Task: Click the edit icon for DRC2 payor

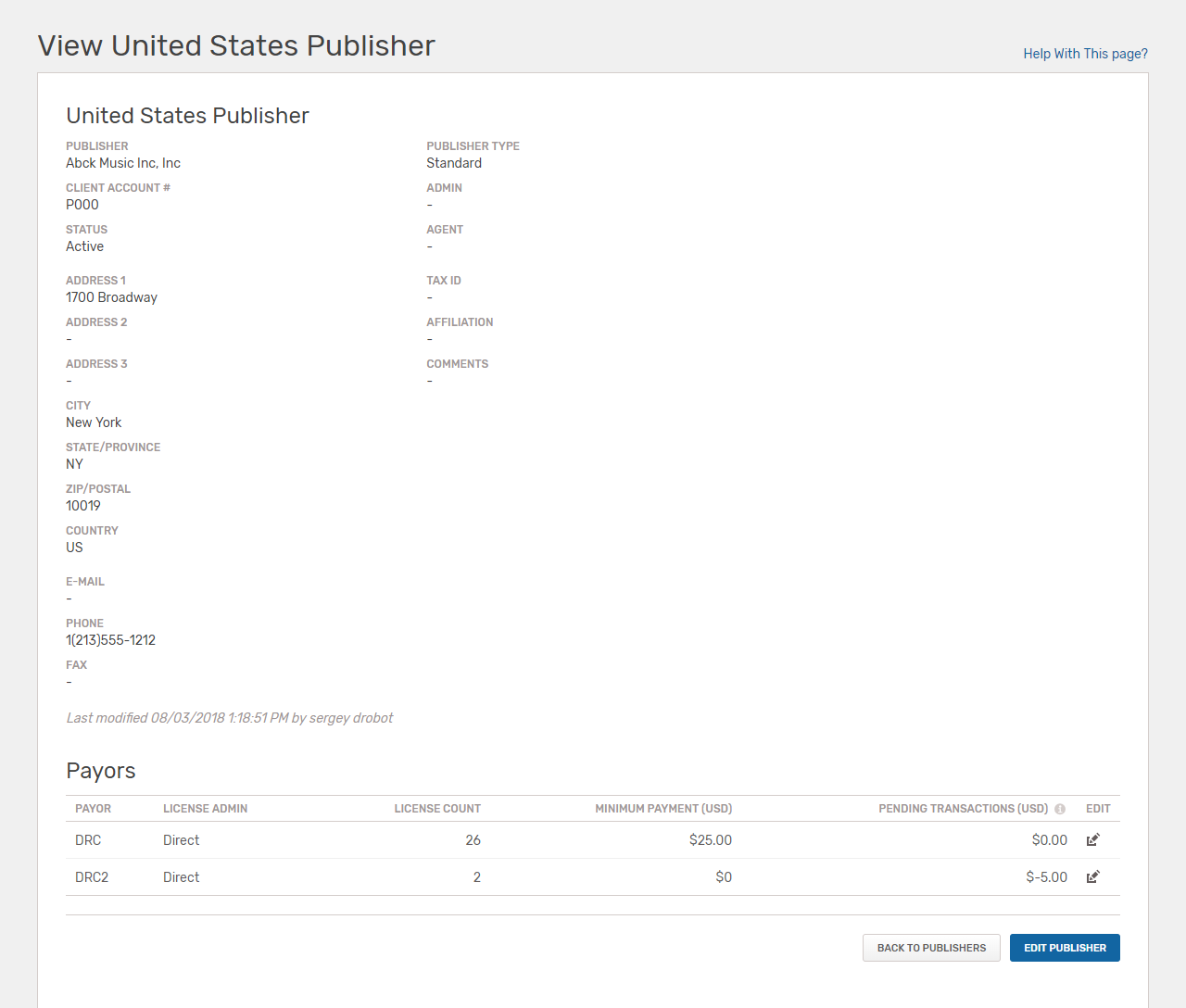Action: 1092,877
